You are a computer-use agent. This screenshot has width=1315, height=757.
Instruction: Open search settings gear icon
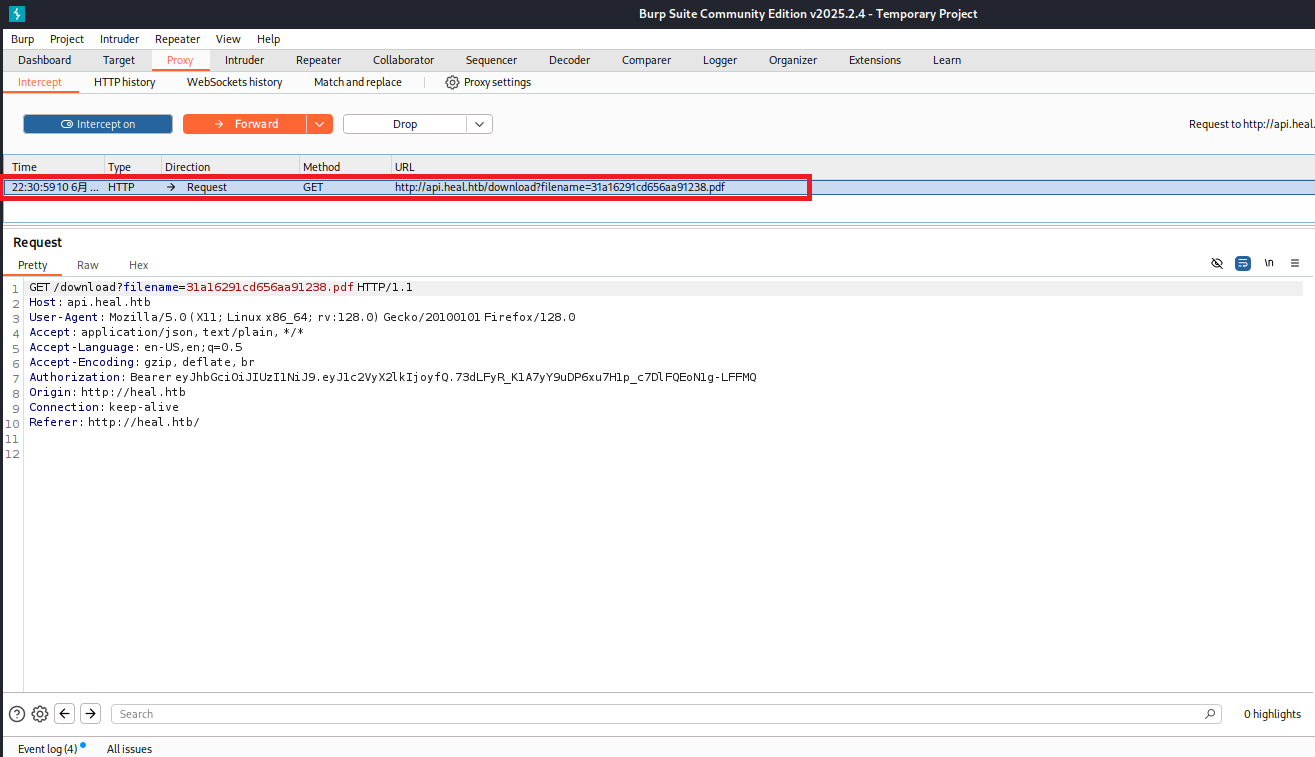click(x=40, y=714)
